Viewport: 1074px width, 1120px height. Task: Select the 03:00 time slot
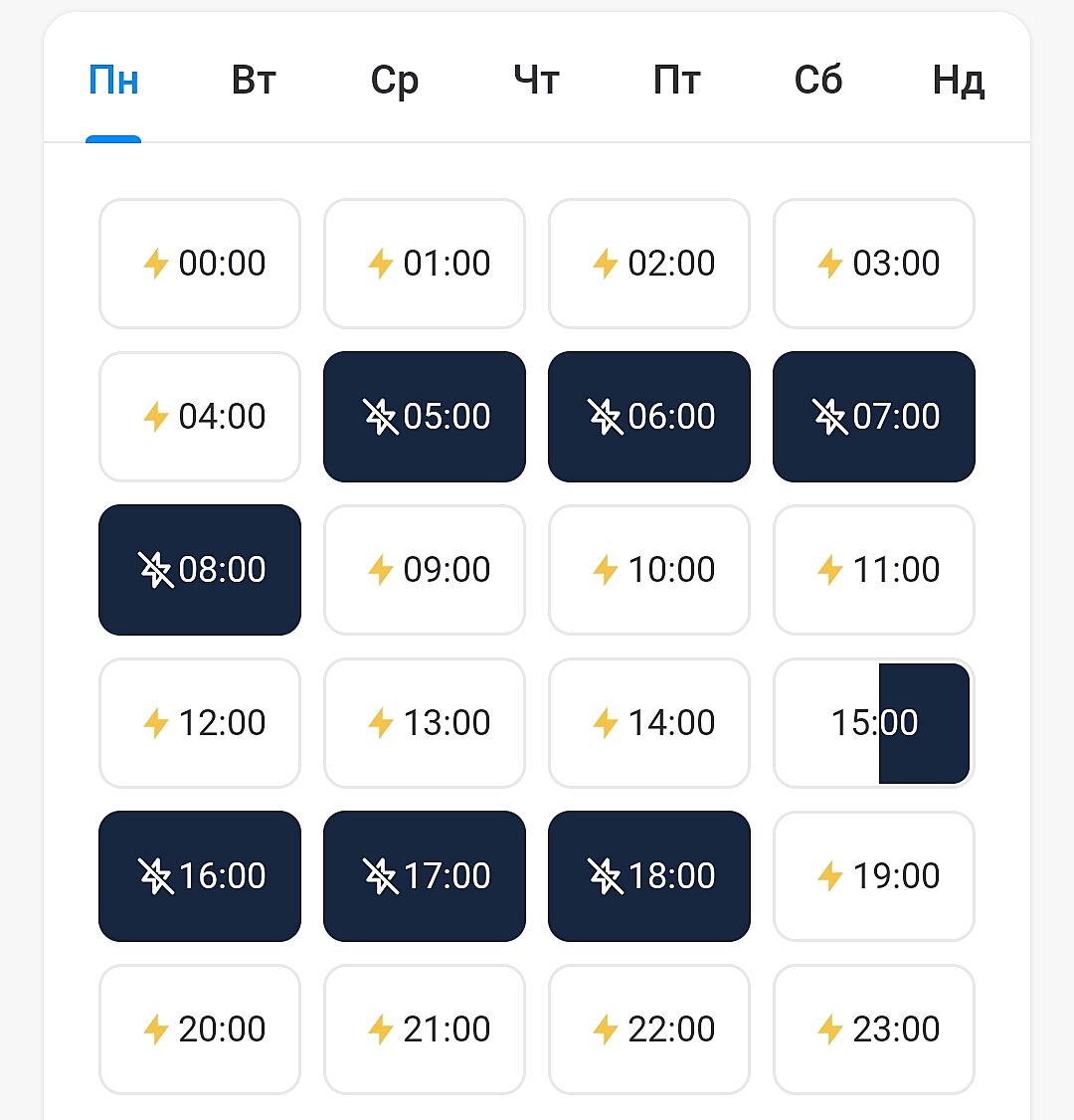coord(874,264)
